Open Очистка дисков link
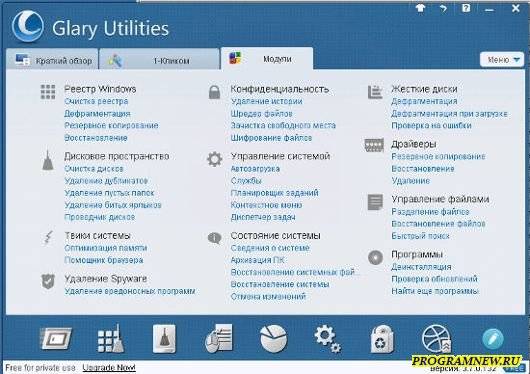This screenshot has width=530, height=374. [x=94, y=169]
